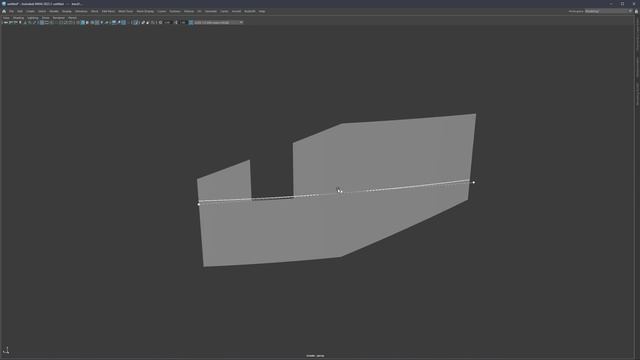
Task: Open the Generate menu
Action: 211,11
